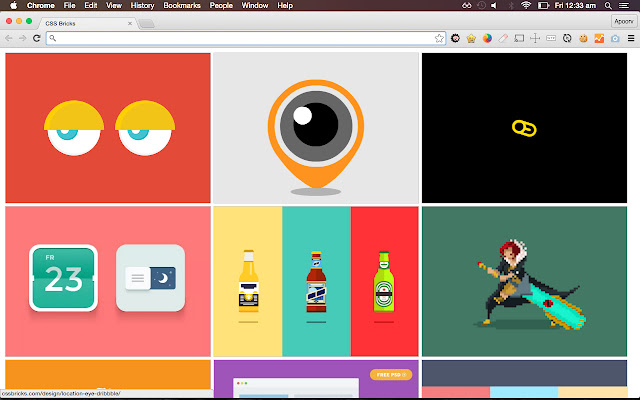The image size is (640, 400).
Task: Click the orange chart extension icon
Action: tap(599, 38)
